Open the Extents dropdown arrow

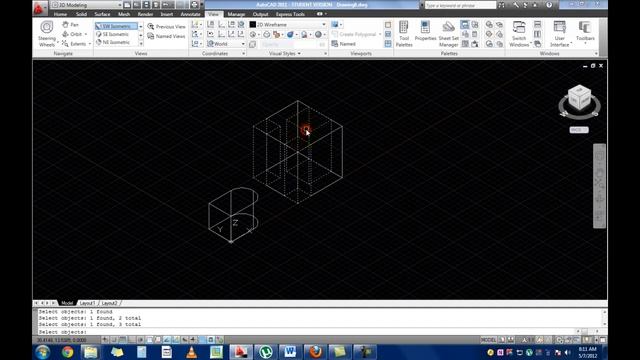(x=89, y=44)
